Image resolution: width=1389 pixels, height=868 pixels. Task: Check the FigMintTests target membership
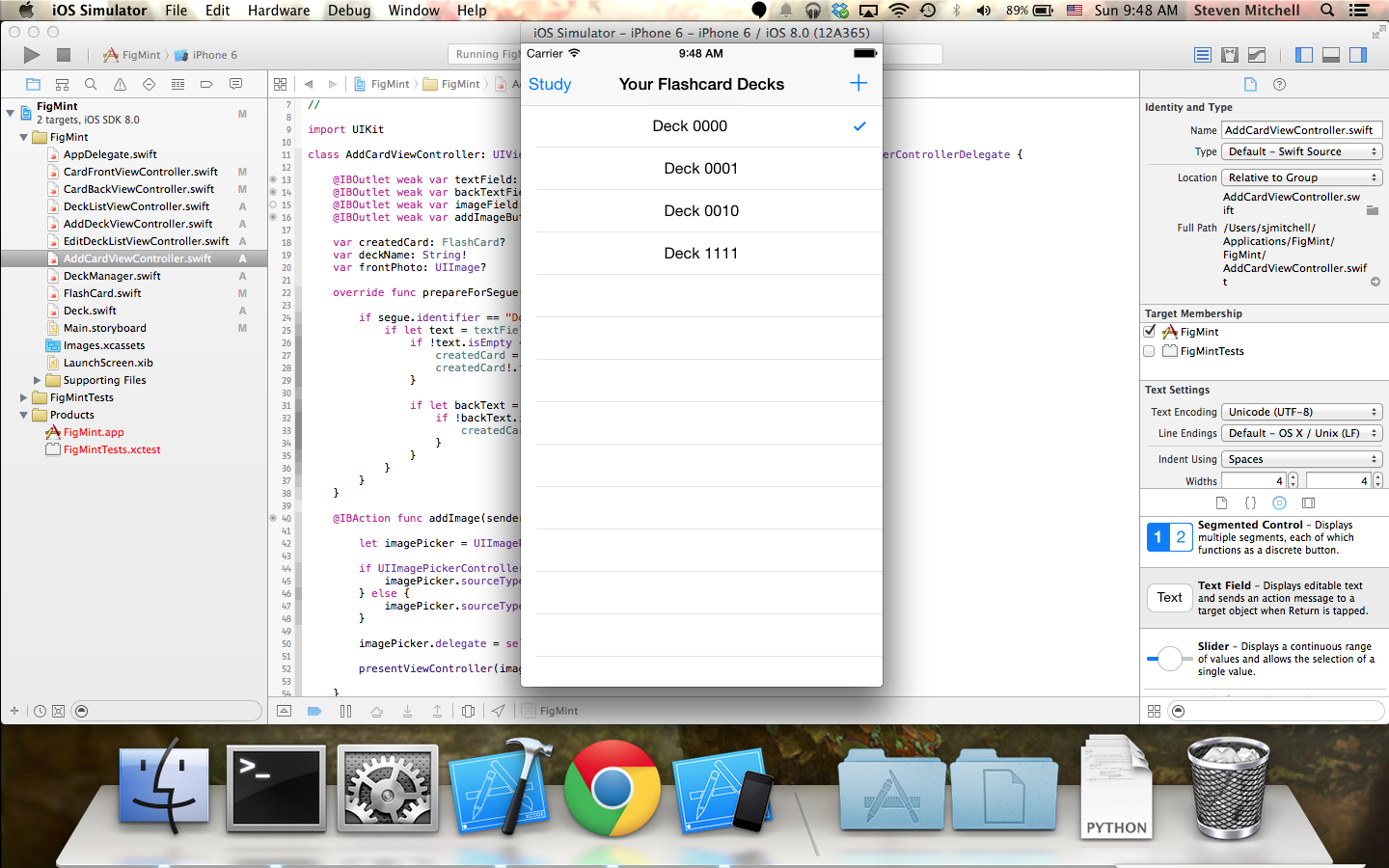pos(1149,351)
